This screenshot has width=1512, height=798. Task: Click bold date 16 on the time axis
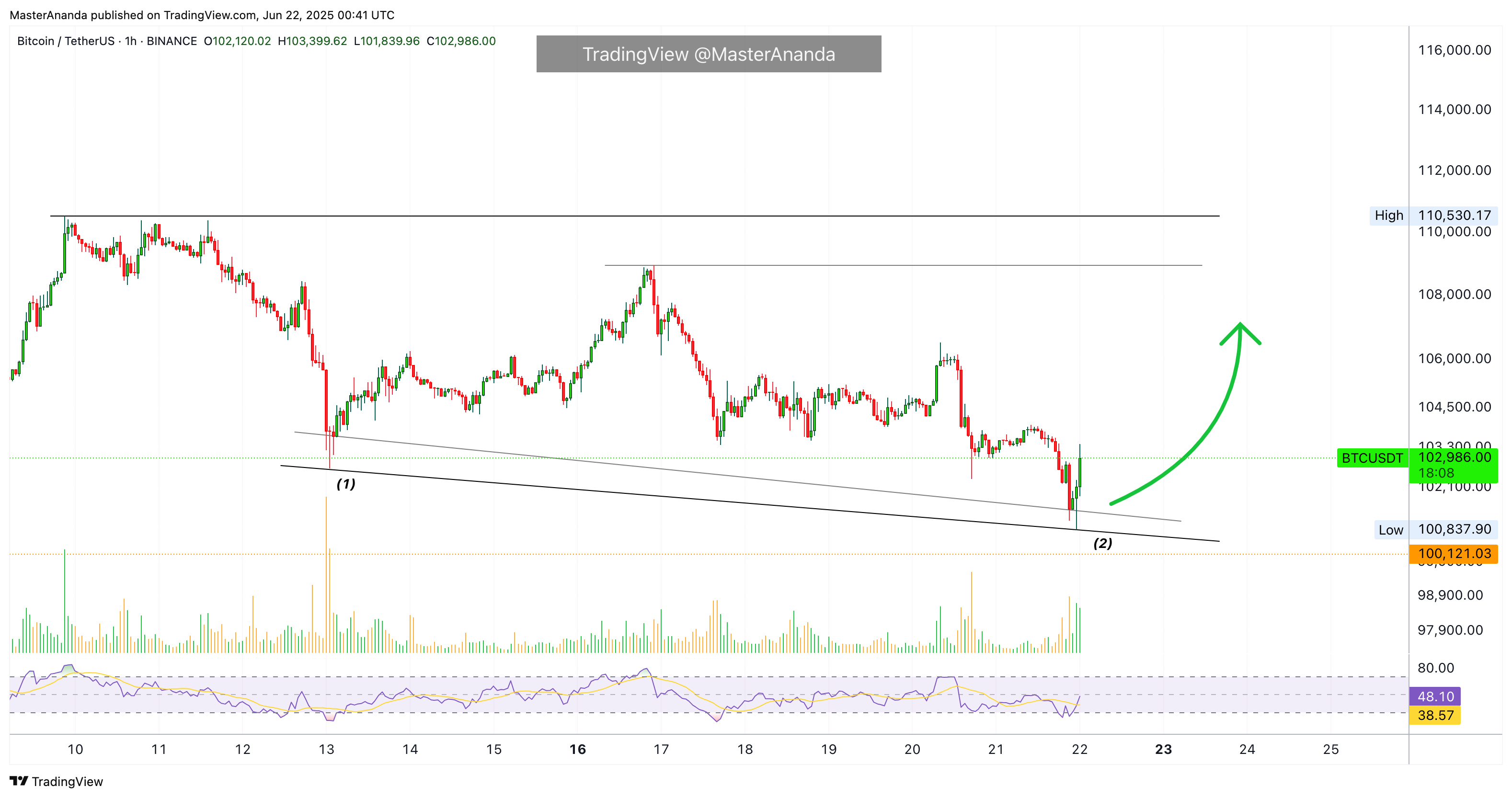coord(578,749)
